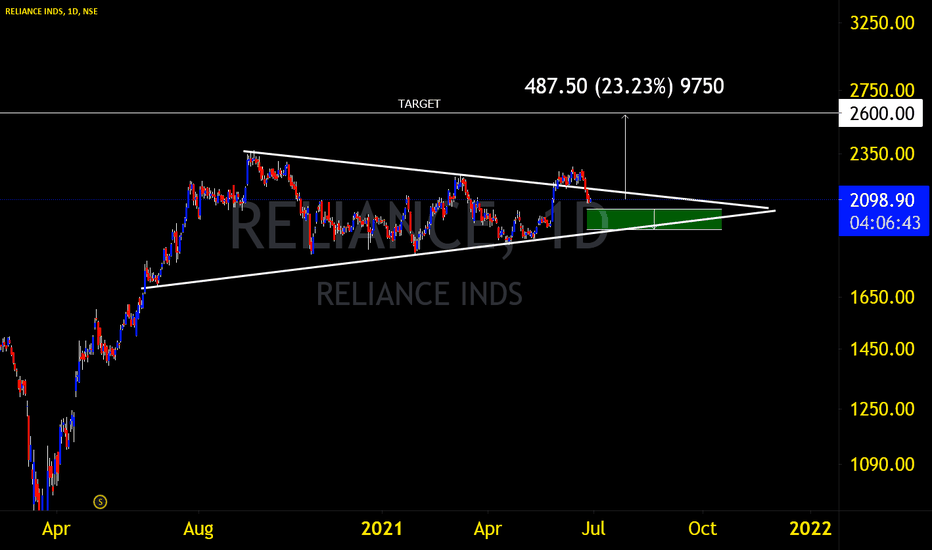932x550 pixels.
Task: Click the Apr label after 2021 on time axis
Action: [487, 529]
